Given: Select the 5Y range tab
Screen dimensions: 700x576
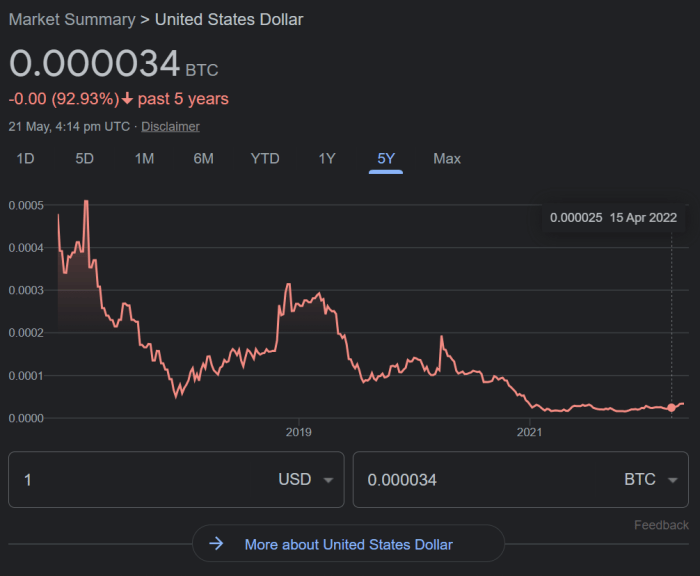Looking at the screenshot, I should [386, 159].
